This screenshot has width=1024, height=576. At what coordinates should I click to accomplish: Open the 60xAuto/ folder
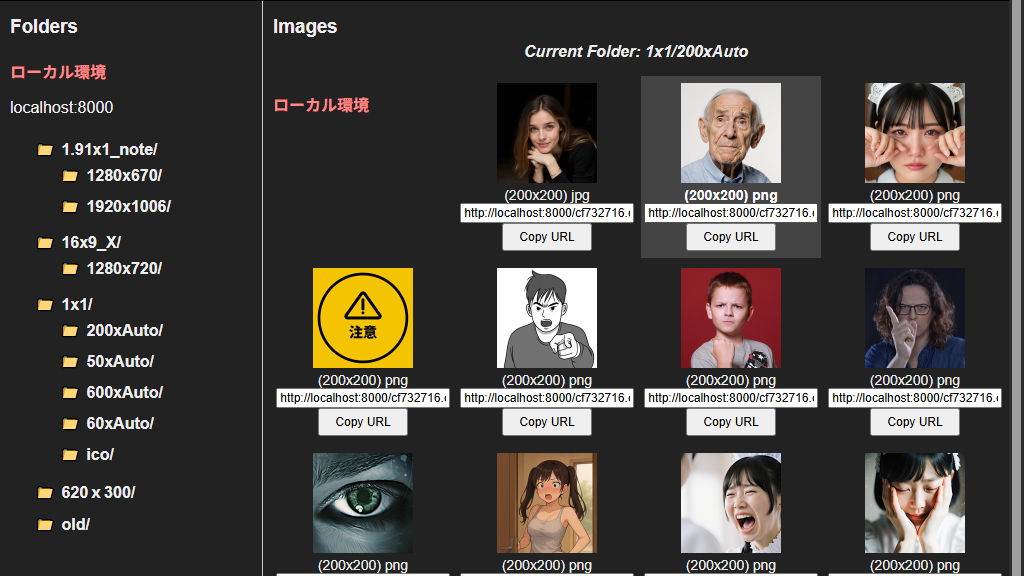(x=120, y=424)
